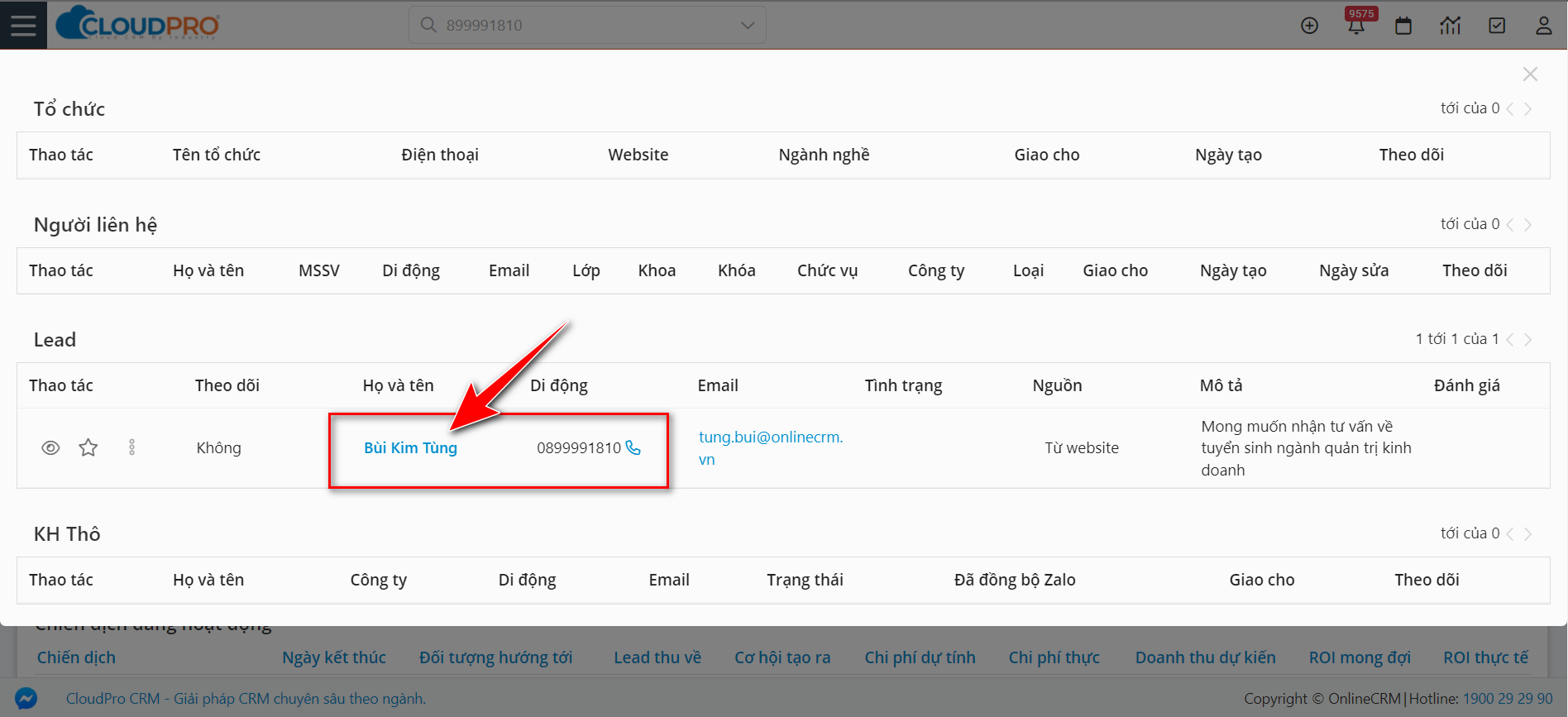Image resolution: width=1568 pixels, height=717 pixels.
Task: Click the Ngành nghề column header
Action: tap(824, 155)
